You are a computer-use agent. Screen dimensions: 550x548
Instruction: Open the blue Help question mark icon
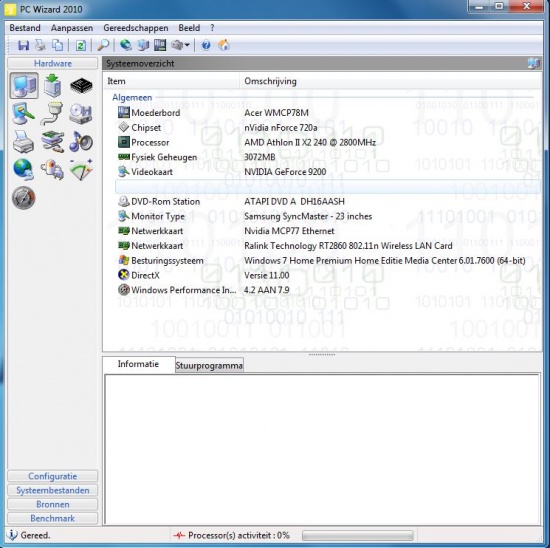click(206, 45)
